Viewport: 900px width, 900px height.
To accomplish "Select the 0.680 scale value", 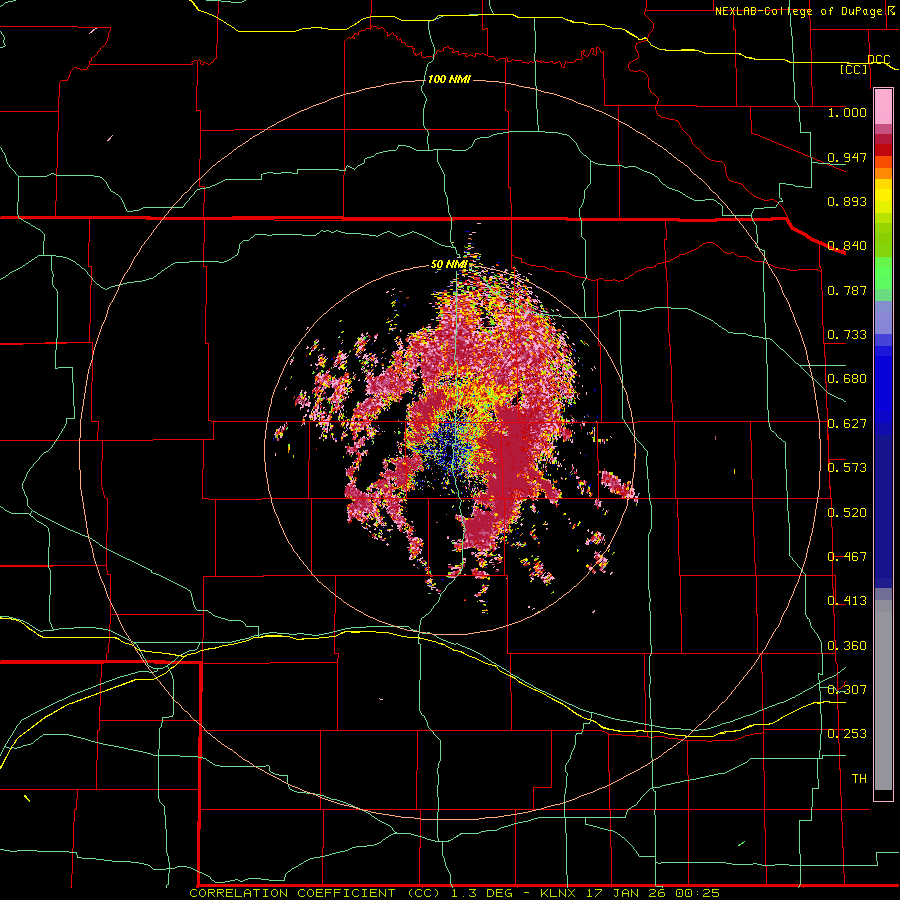I will 847,379.
